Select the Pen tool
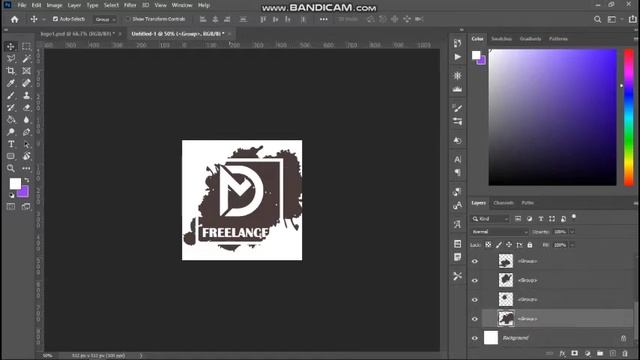The image size is (640, 360). click(27, 132)
